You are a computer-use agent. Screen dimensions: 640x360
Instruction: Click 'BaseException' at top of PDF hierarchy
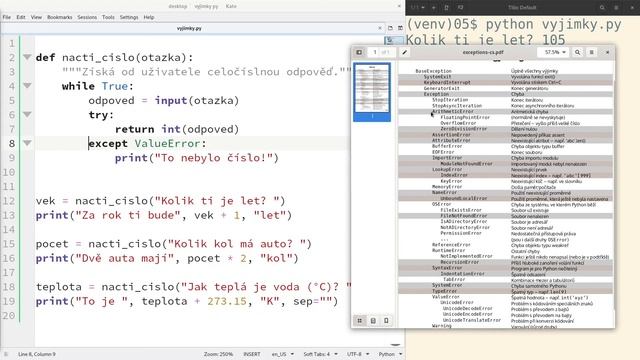(433, 71)
